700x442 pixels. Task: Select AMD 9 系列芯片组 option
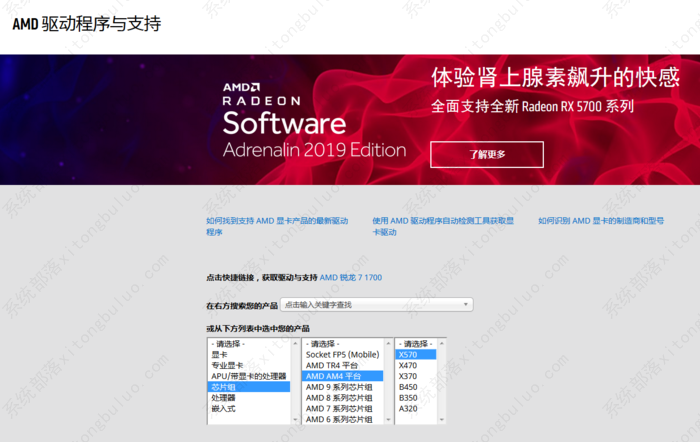point(339,387)
